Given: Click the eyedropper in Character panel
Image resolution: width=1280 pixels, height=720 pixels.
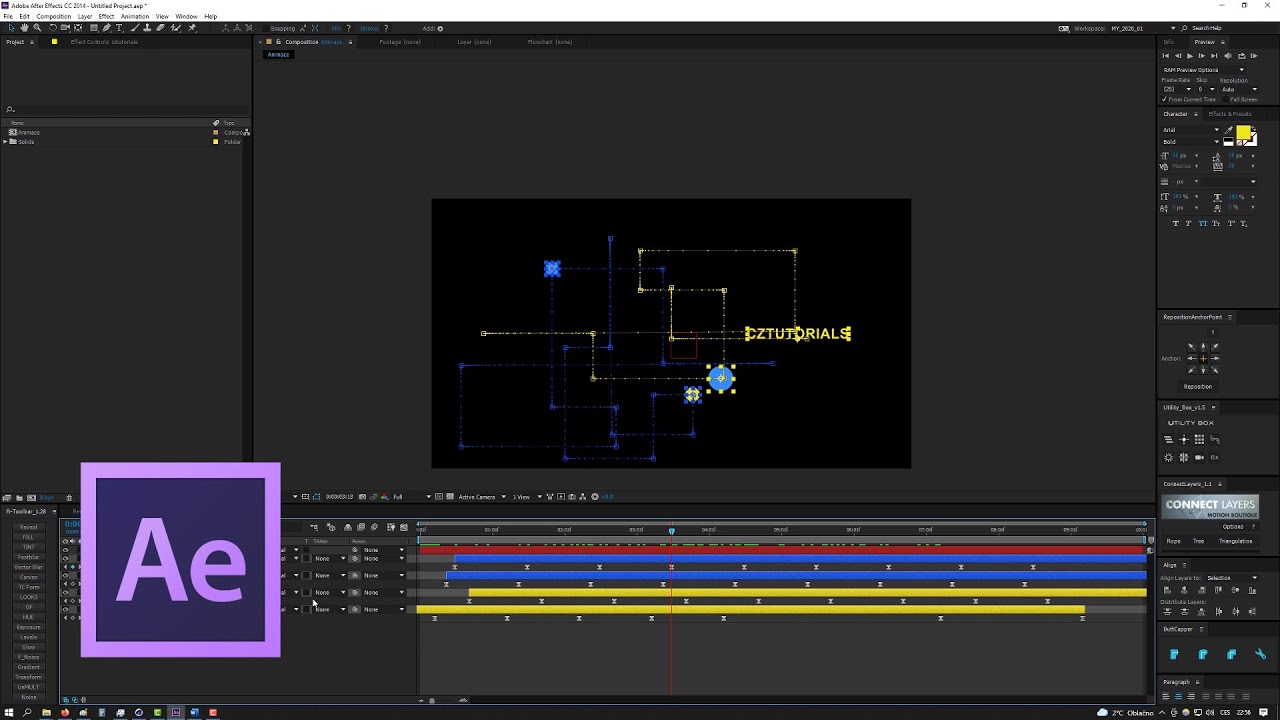Looking at the screenshot, I should click(x=1228, y=130).
